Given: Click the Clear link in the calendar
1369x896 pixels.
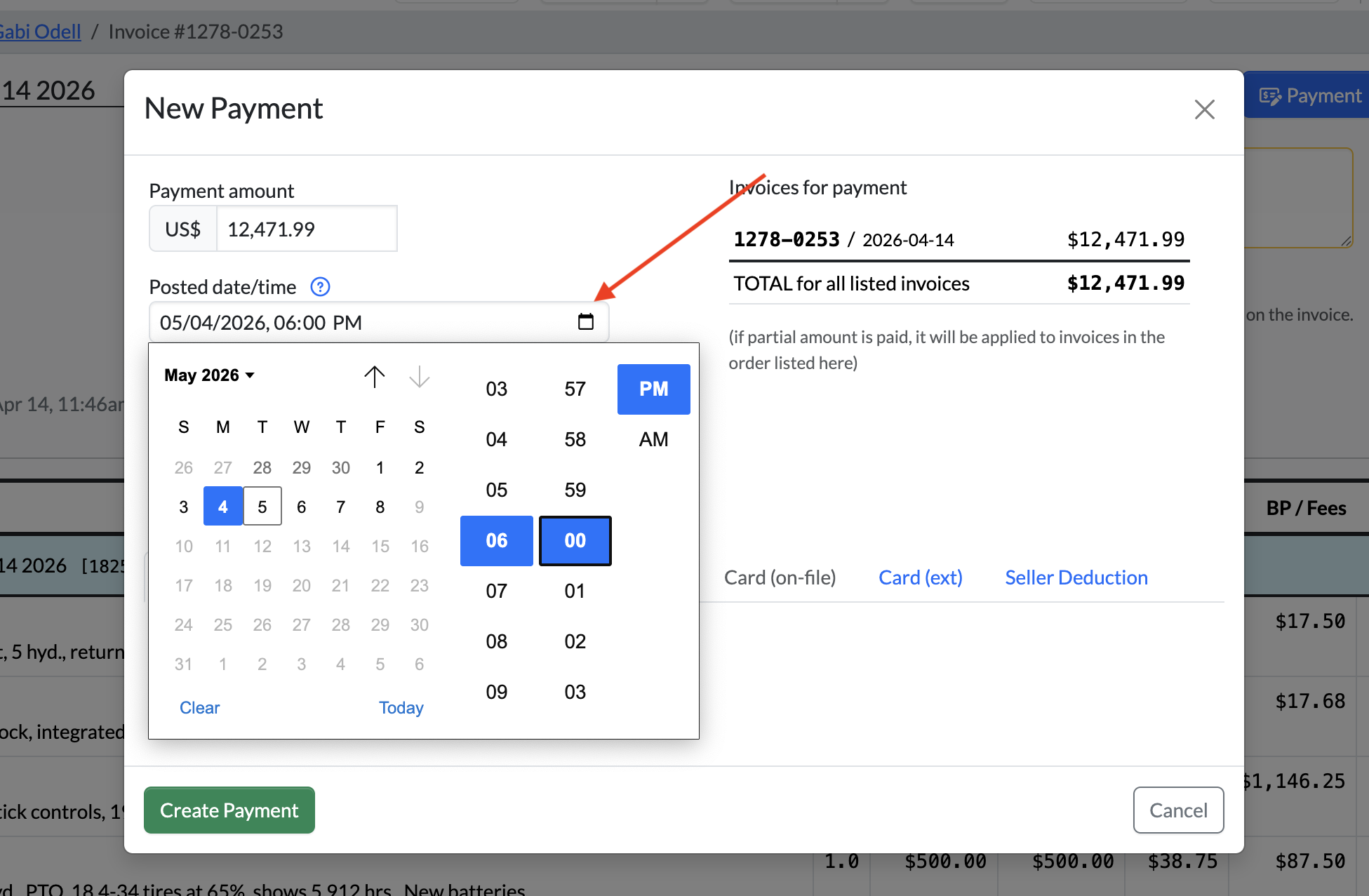Looking at the screenshot, I should pos(199,707).
